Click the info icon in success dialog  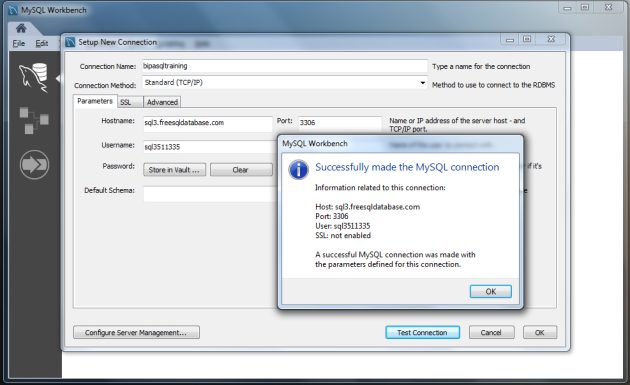pyautogui.click(x=299, y=170)
